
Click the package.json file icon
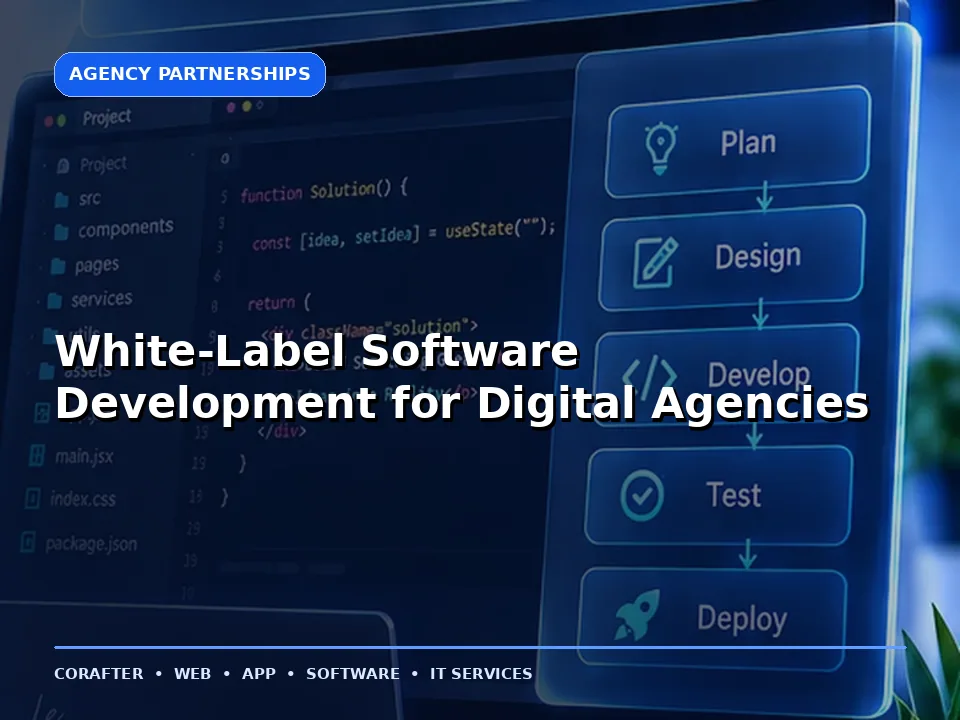point(28,542)
